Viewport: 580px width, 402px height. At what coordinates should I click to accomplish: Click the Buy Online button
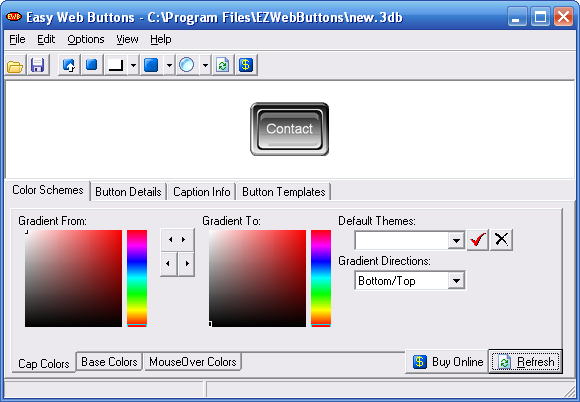[447, 362]
